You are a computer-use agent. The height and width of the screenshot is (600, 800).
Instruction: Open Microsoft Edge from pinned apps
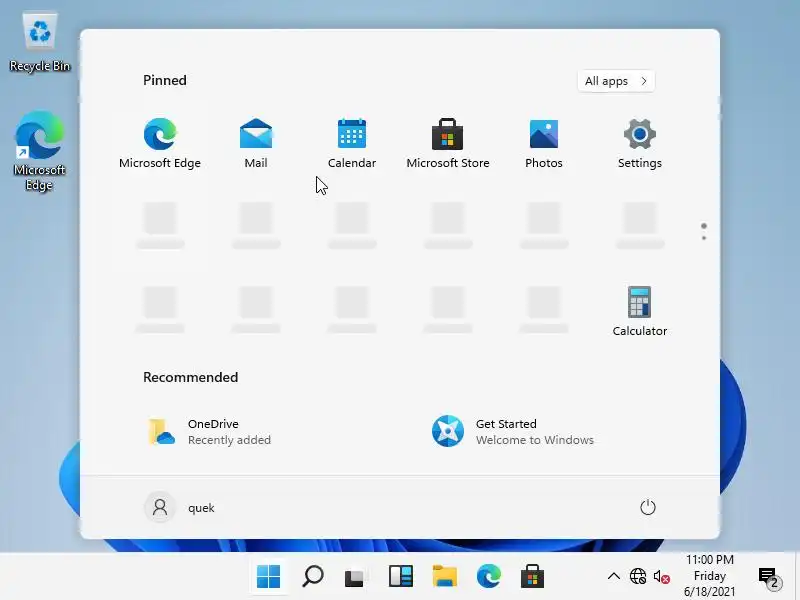click(x=160, y=143)
